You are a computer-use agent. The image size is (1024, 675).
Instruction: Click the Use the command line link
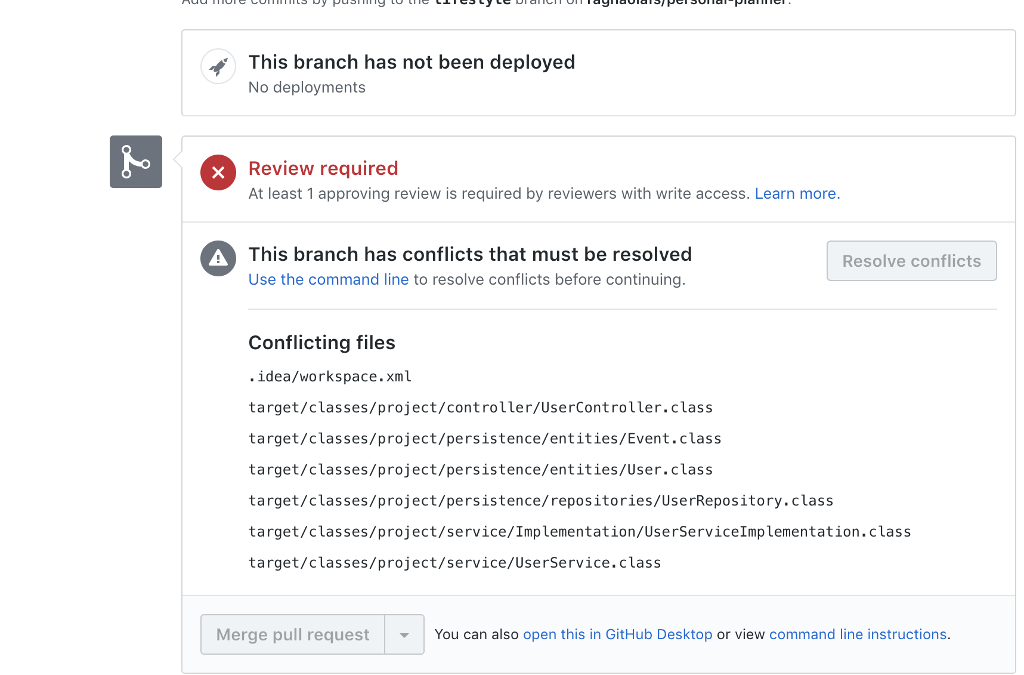328,279
